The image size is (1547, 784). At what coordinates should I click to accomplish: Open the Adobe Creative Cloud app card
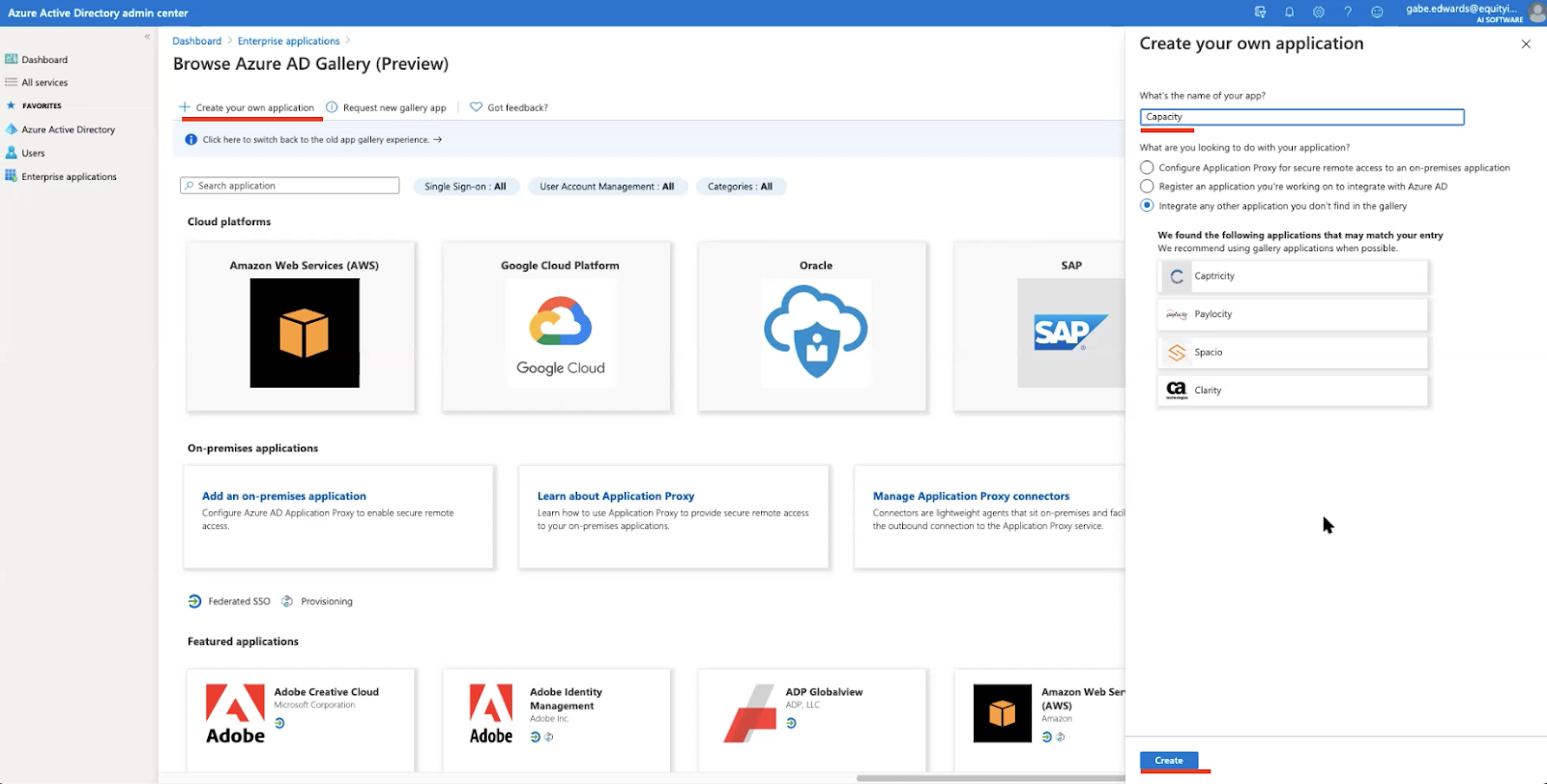tap(302, 720)
